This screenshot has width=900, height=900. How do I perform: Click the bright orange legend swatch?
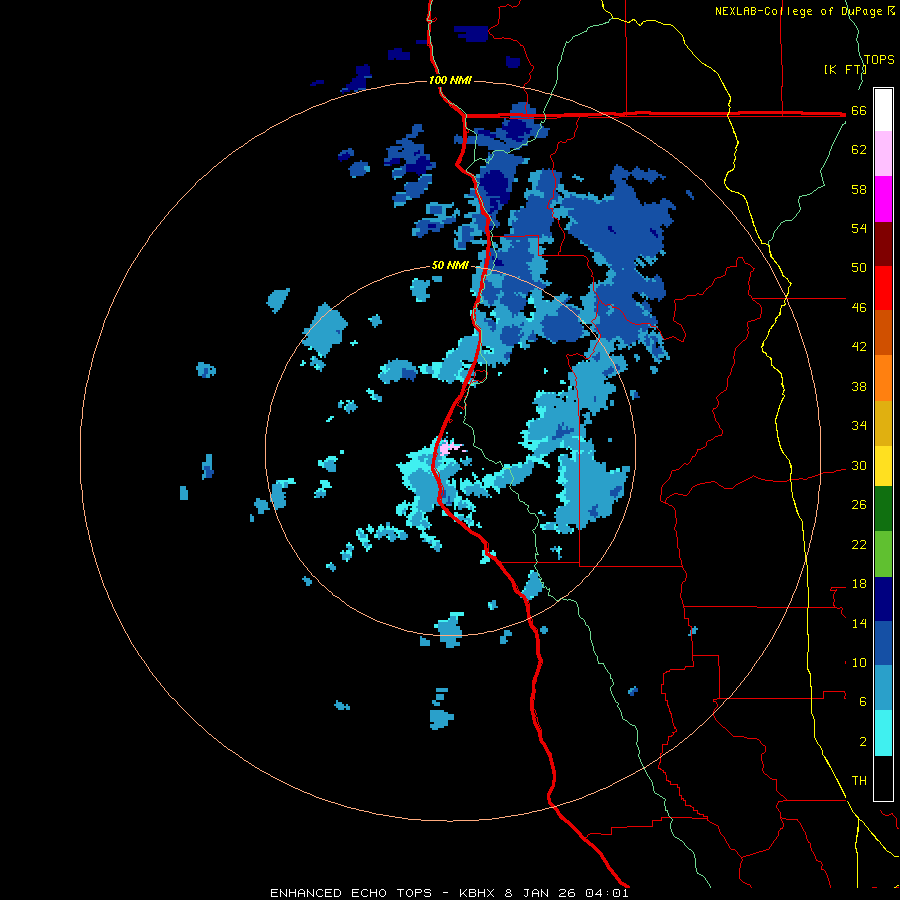[x=883, y=378]
